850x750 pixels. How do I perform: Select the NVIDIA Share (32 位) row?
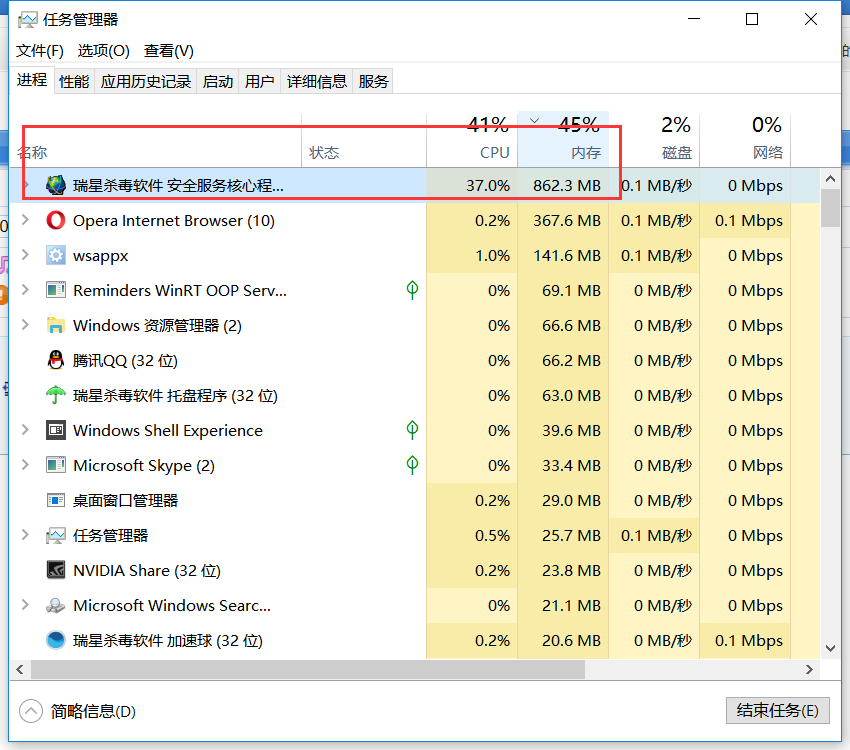tap(415, 570)
